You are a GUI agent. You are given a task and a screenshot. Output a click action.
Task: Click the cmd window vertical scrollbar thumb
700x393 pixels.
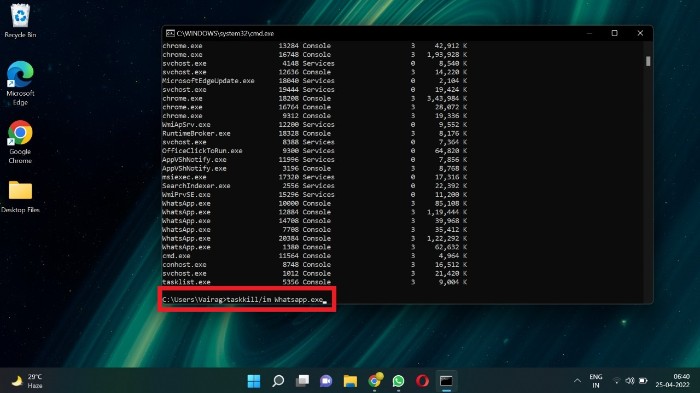point(648,61)
